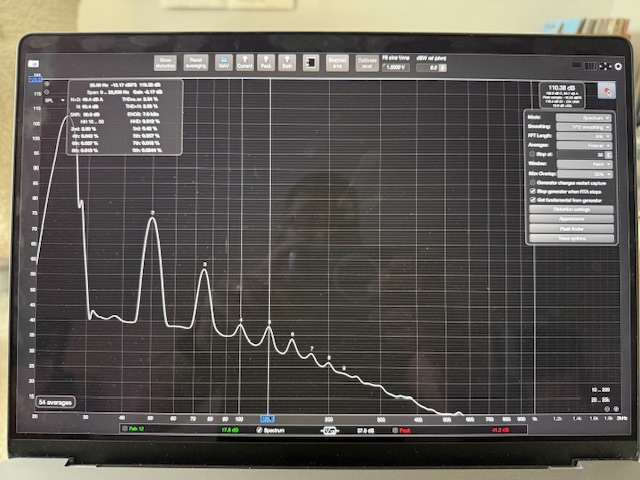Open the Appearance settings button
This screenshot has width=640, height=480.
coord(572,218)
